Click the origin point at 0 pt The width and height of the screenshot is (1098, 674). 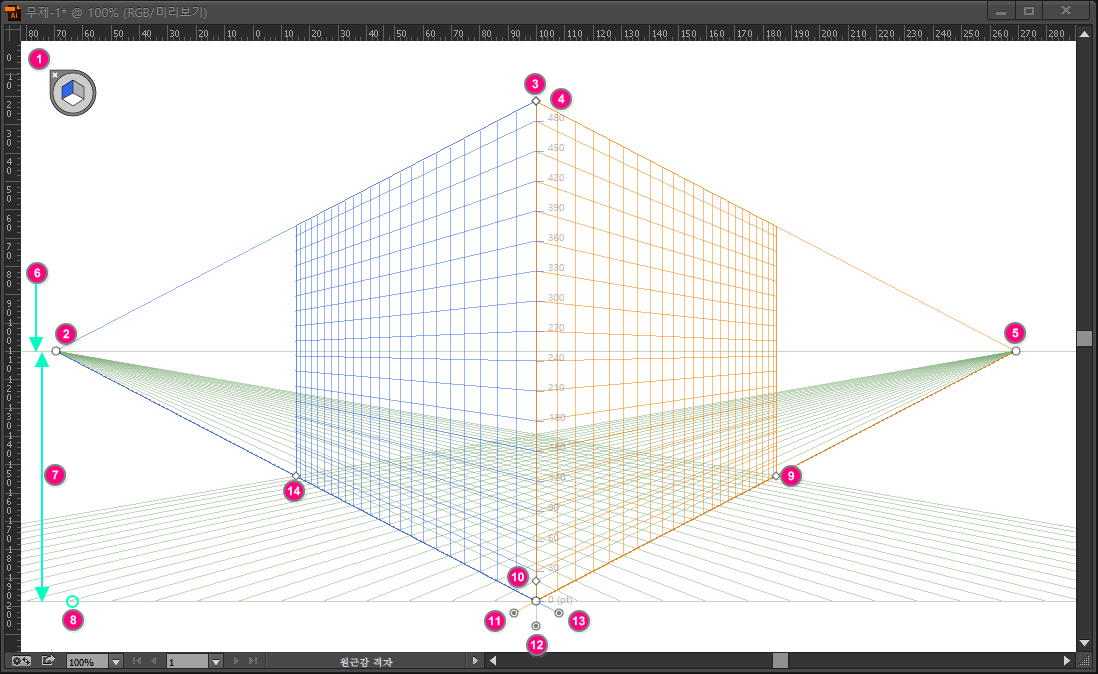[536, 601]
